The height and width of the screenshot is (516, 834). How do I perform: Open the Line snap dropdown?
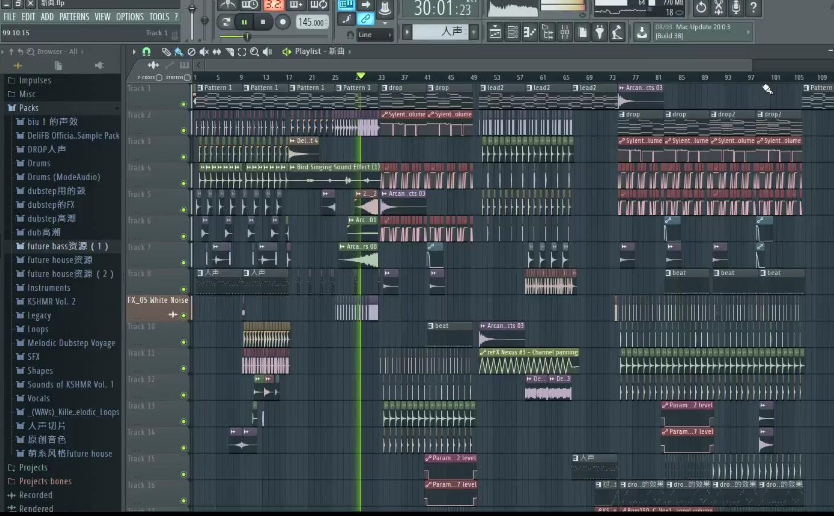tap(372, 34)
